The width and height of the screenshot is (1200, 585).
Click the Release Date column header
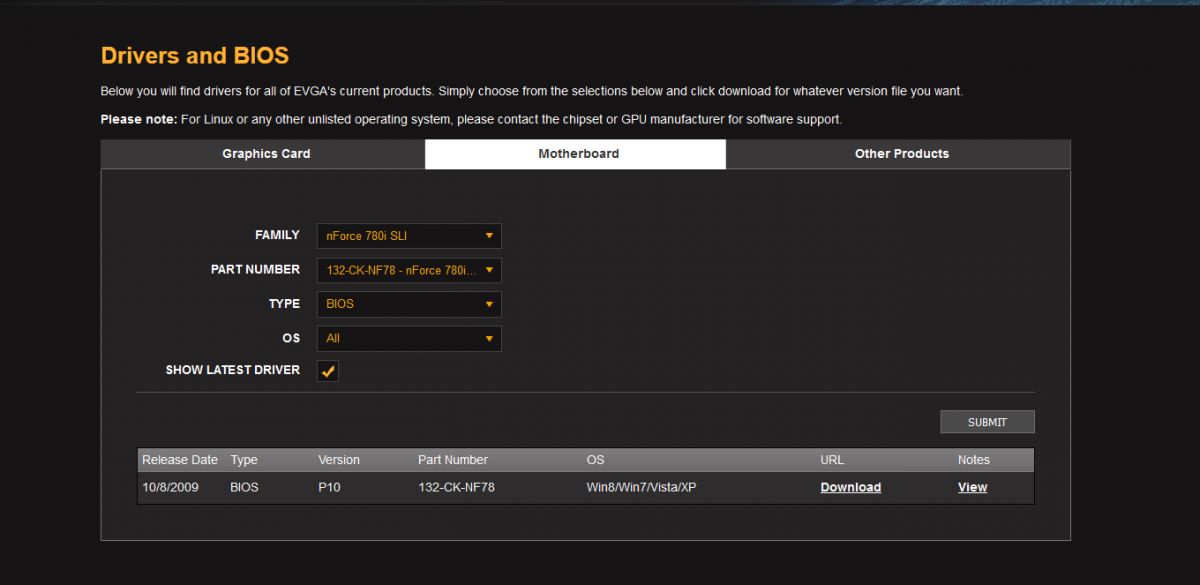click(180, 460)
